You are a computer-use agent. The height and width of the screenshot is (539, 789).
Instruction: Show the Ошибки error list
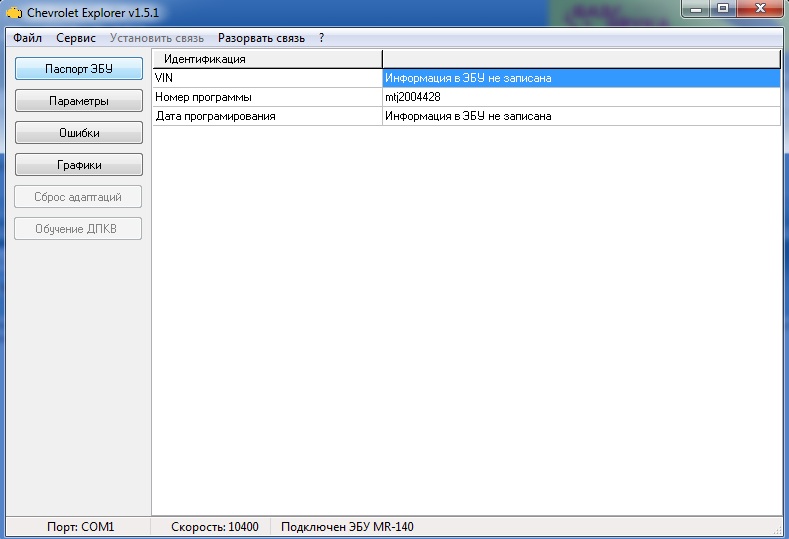coord(79,133)
